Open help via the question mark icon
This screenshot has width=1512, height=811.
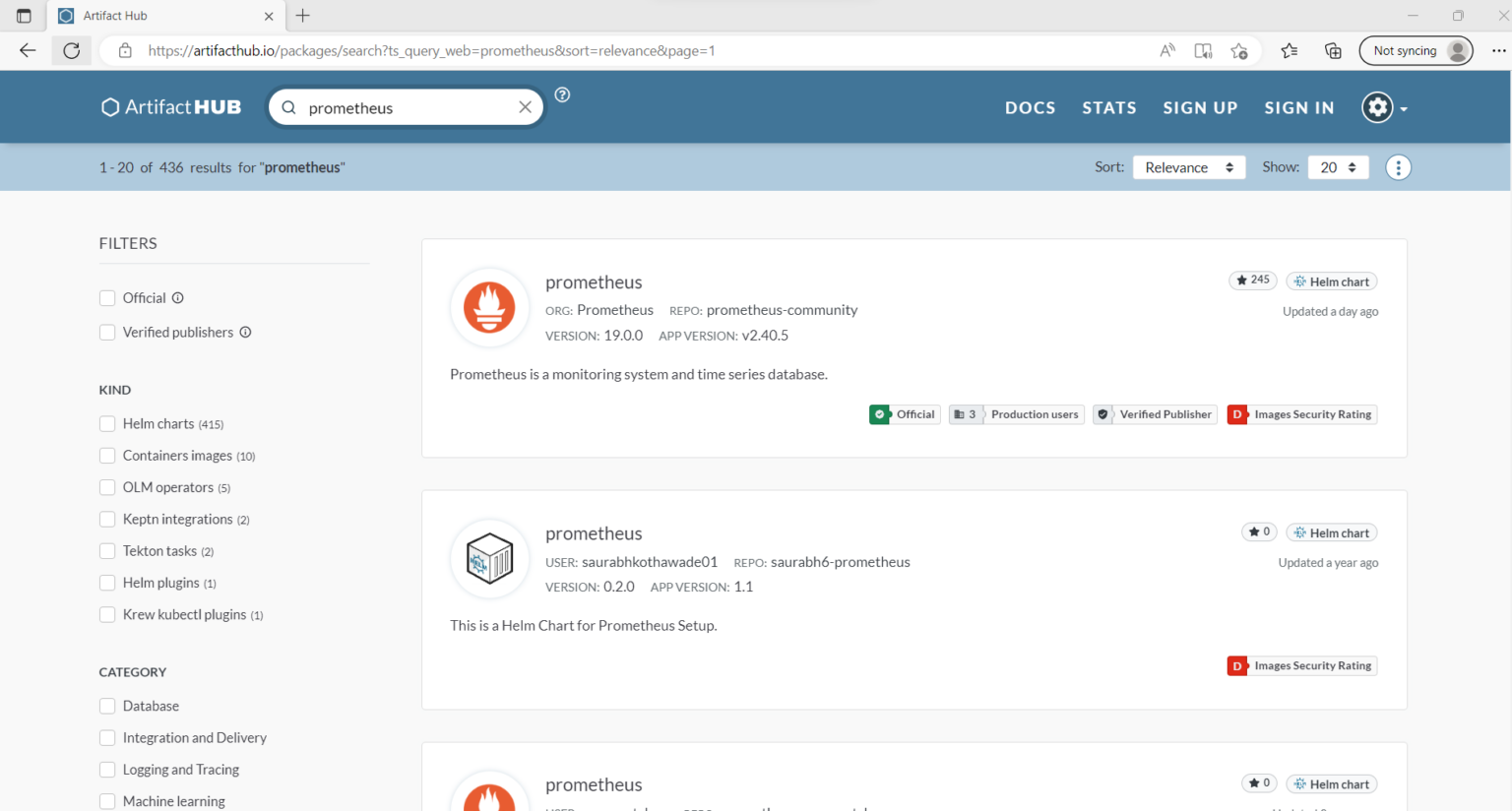561,94
